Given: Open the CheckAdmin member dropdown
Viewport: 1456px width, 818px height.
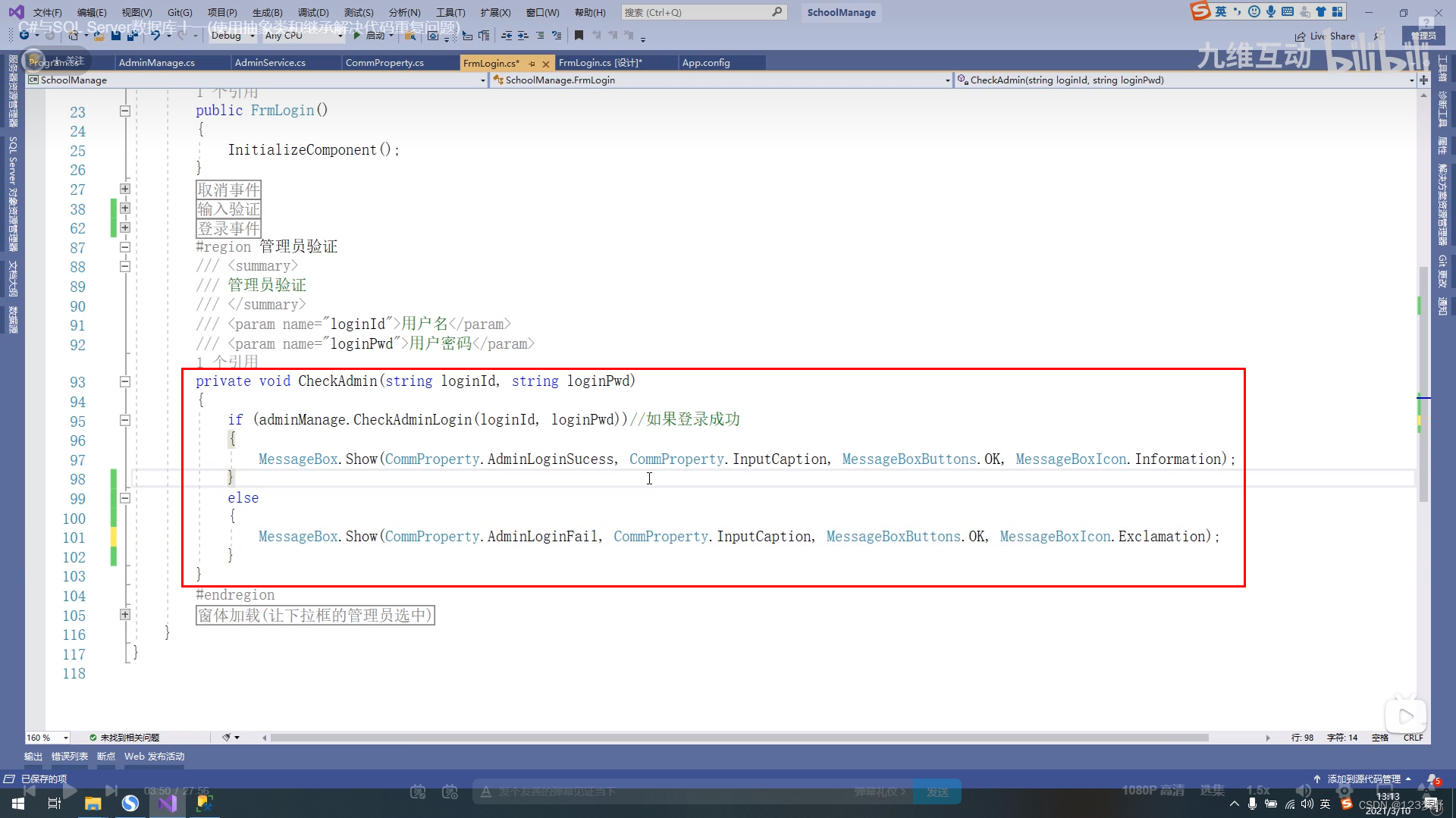Looking at the screenshot, I should [1185, 80].
